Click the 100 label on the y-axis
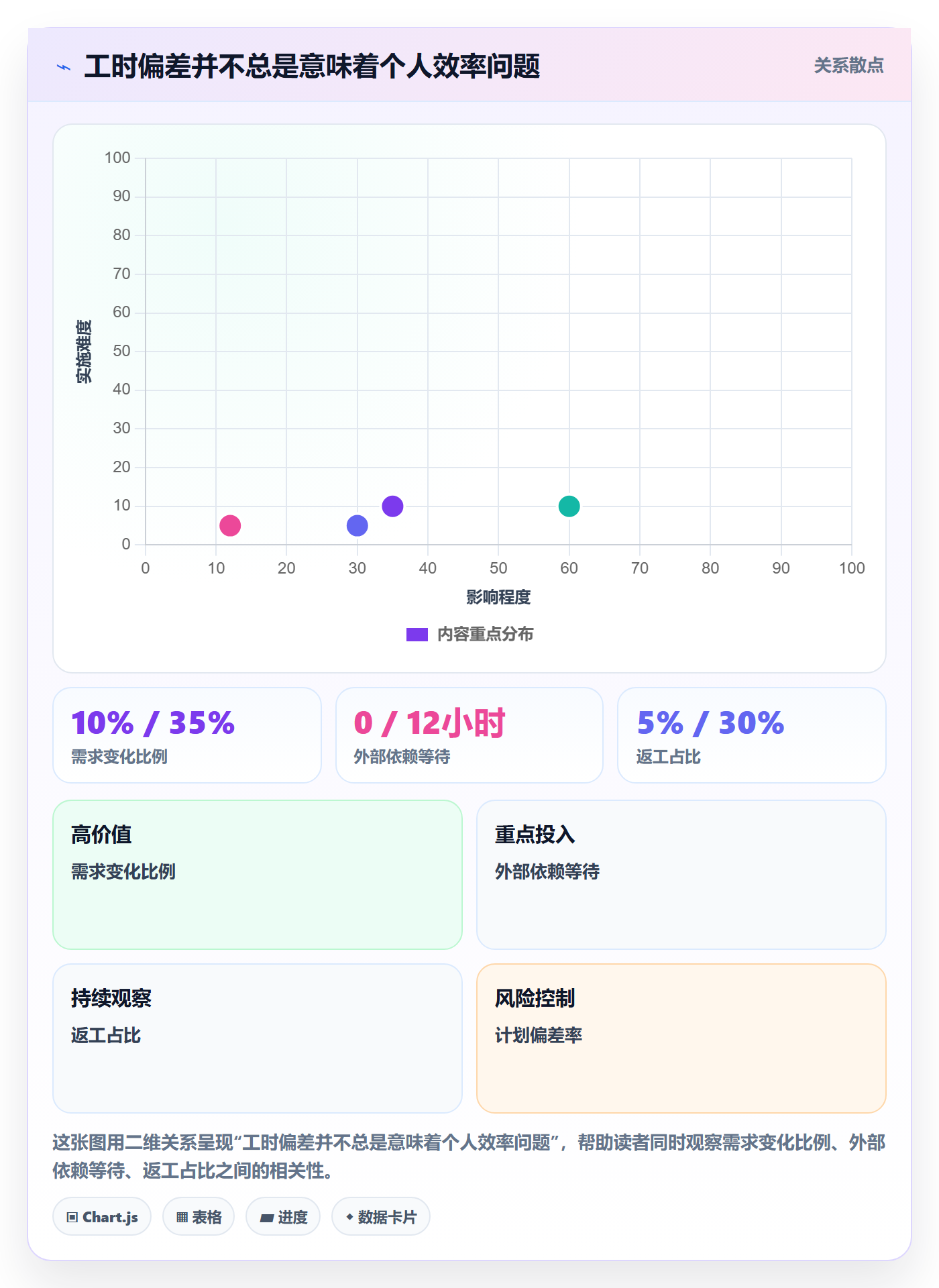Screen dimensions: 939x1288 click(117, 158)
